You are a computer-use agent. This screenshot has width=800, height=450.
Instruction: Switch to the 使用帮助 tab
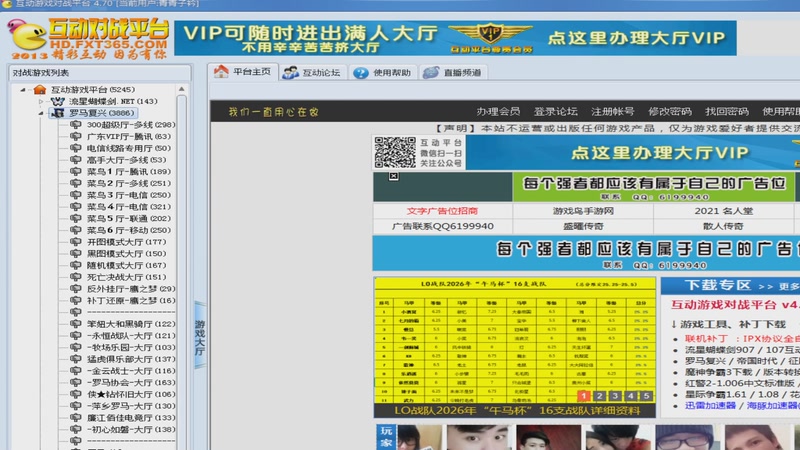tap(383, 72)
